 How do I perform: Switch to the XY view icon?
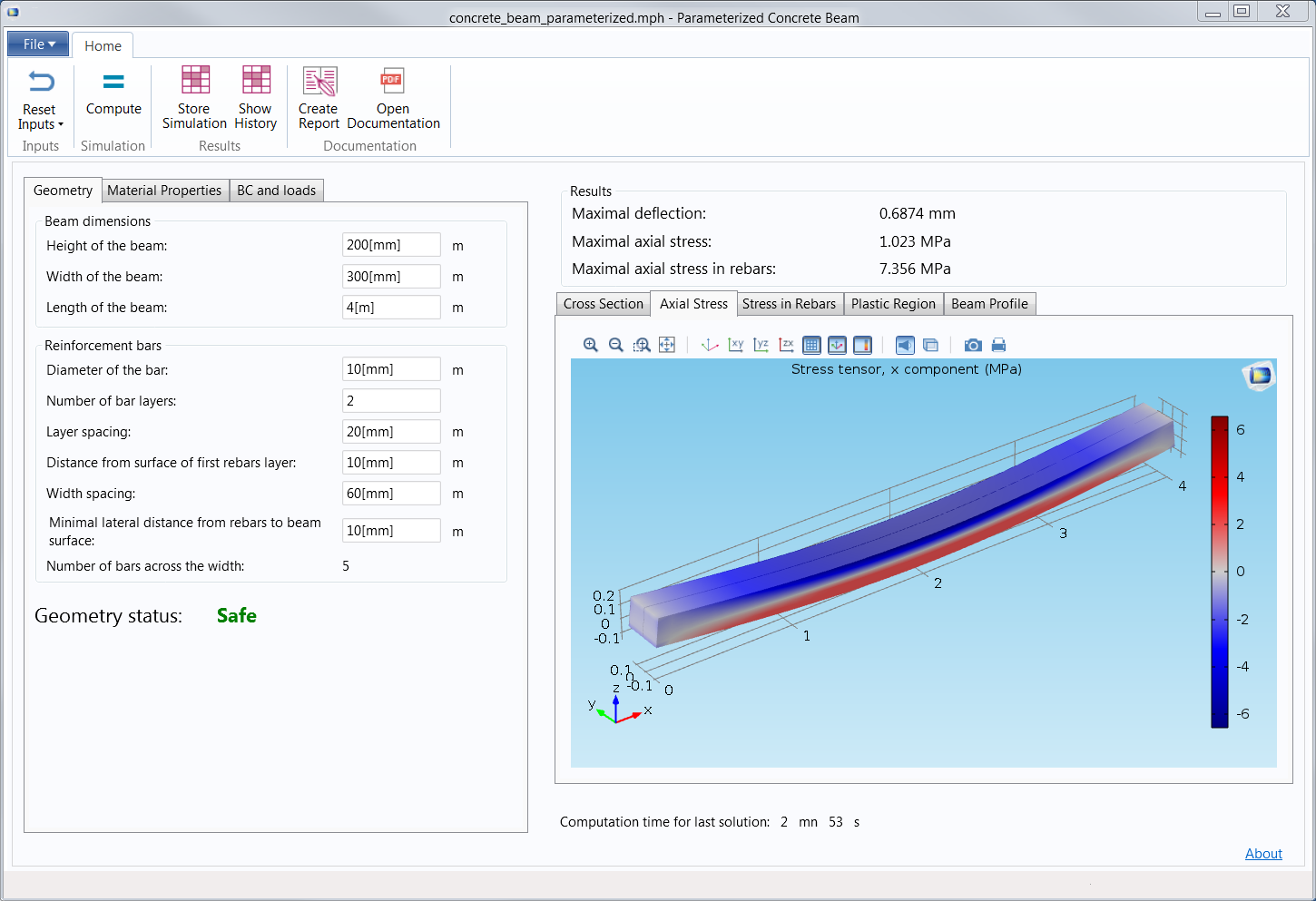(736, 345)
